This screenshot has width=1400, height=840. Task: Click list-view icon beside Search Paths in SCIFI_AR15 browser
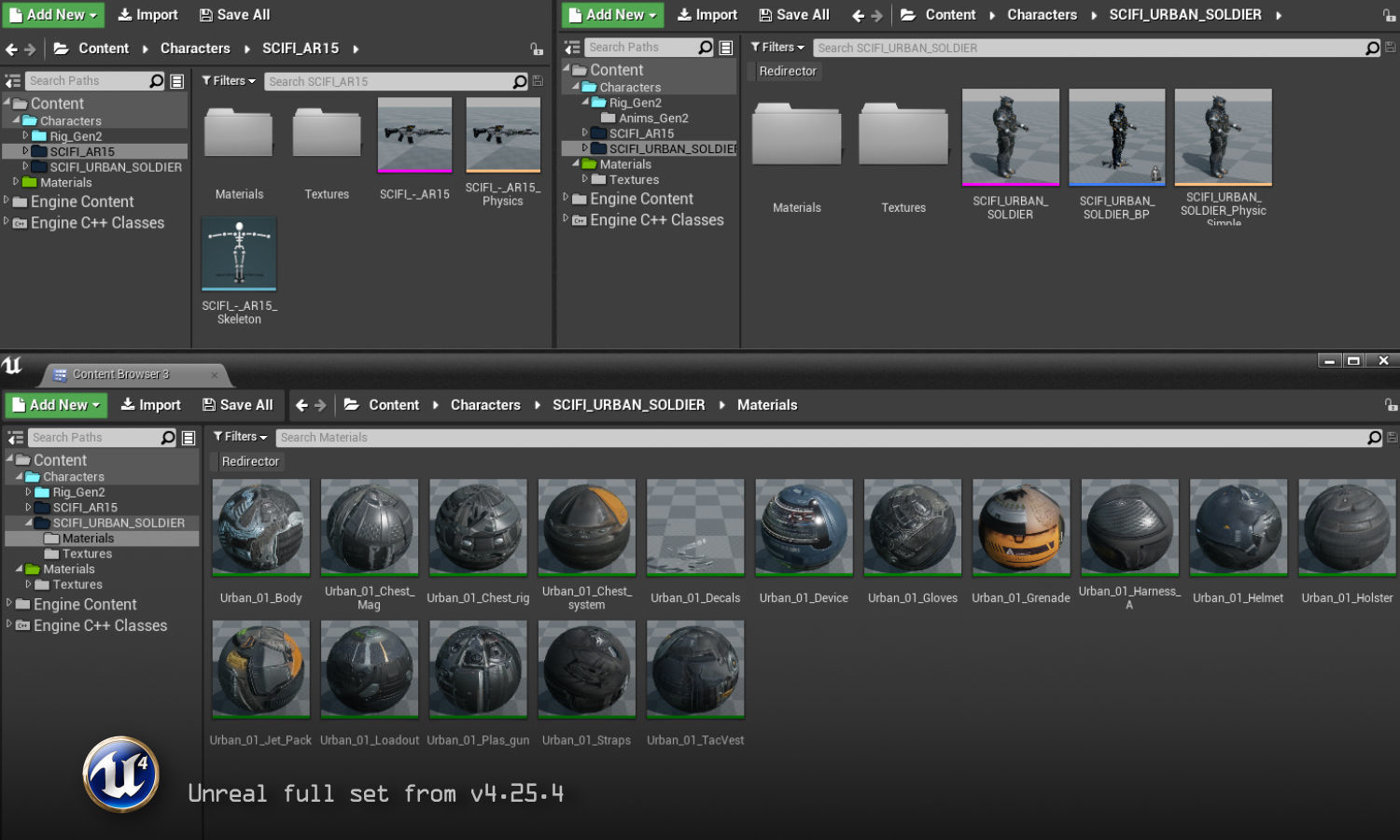pyautogui.click(x=176, y=81)
